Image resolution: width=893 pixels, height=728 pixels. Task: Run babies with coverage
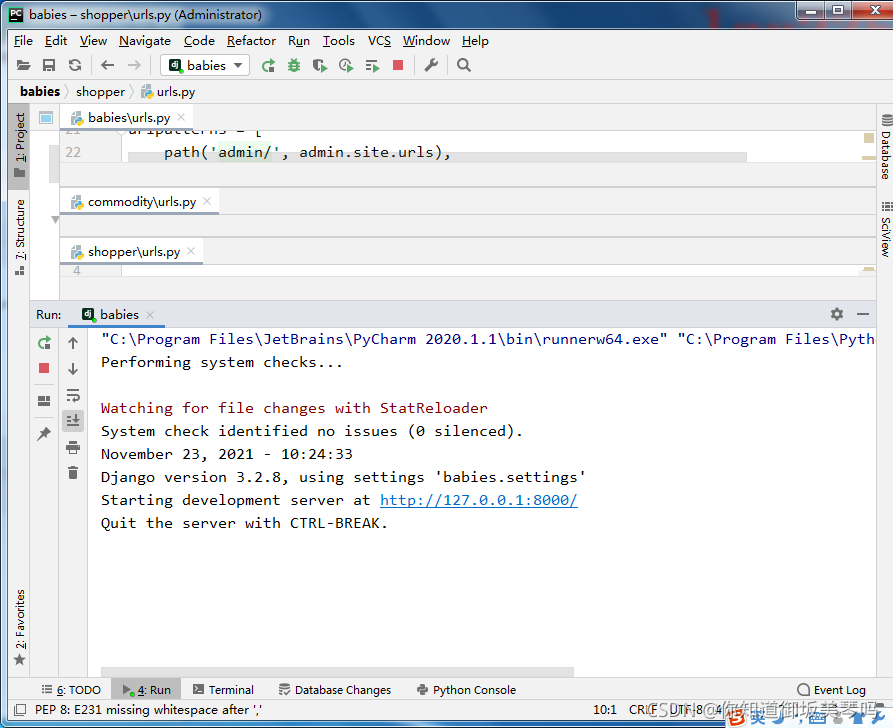[x=320, y=64]
